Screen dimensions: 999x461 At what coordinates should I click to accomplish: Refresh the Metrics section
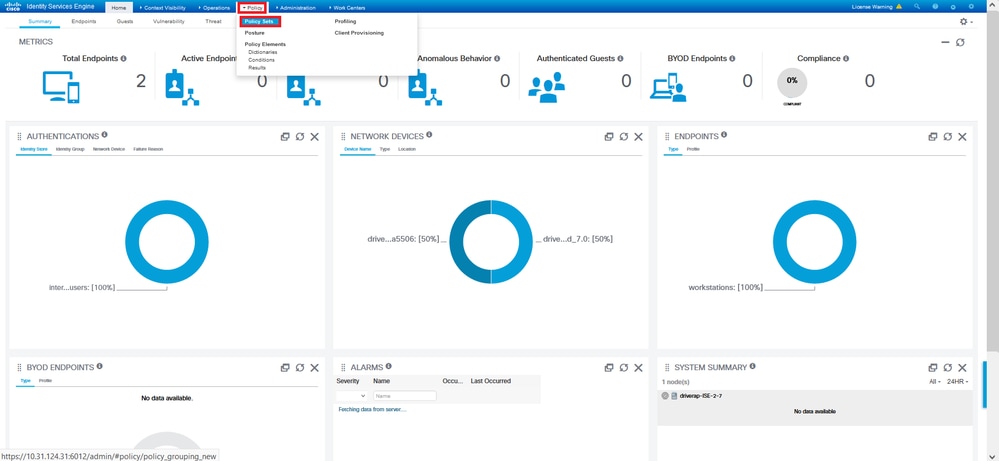point(960,42)
